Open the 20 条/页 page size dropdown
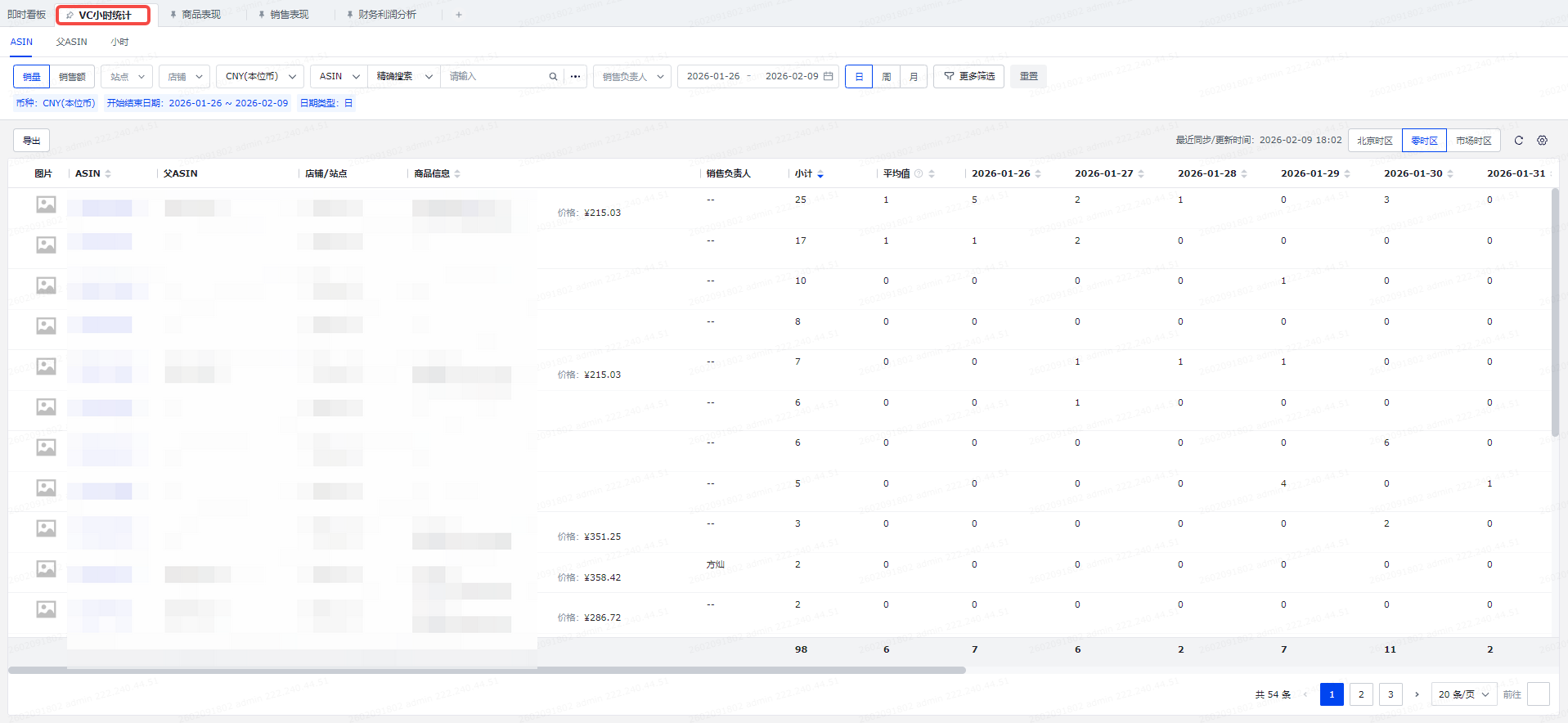The width and height of the screenshot is (1568, 723). point(1463,694)
